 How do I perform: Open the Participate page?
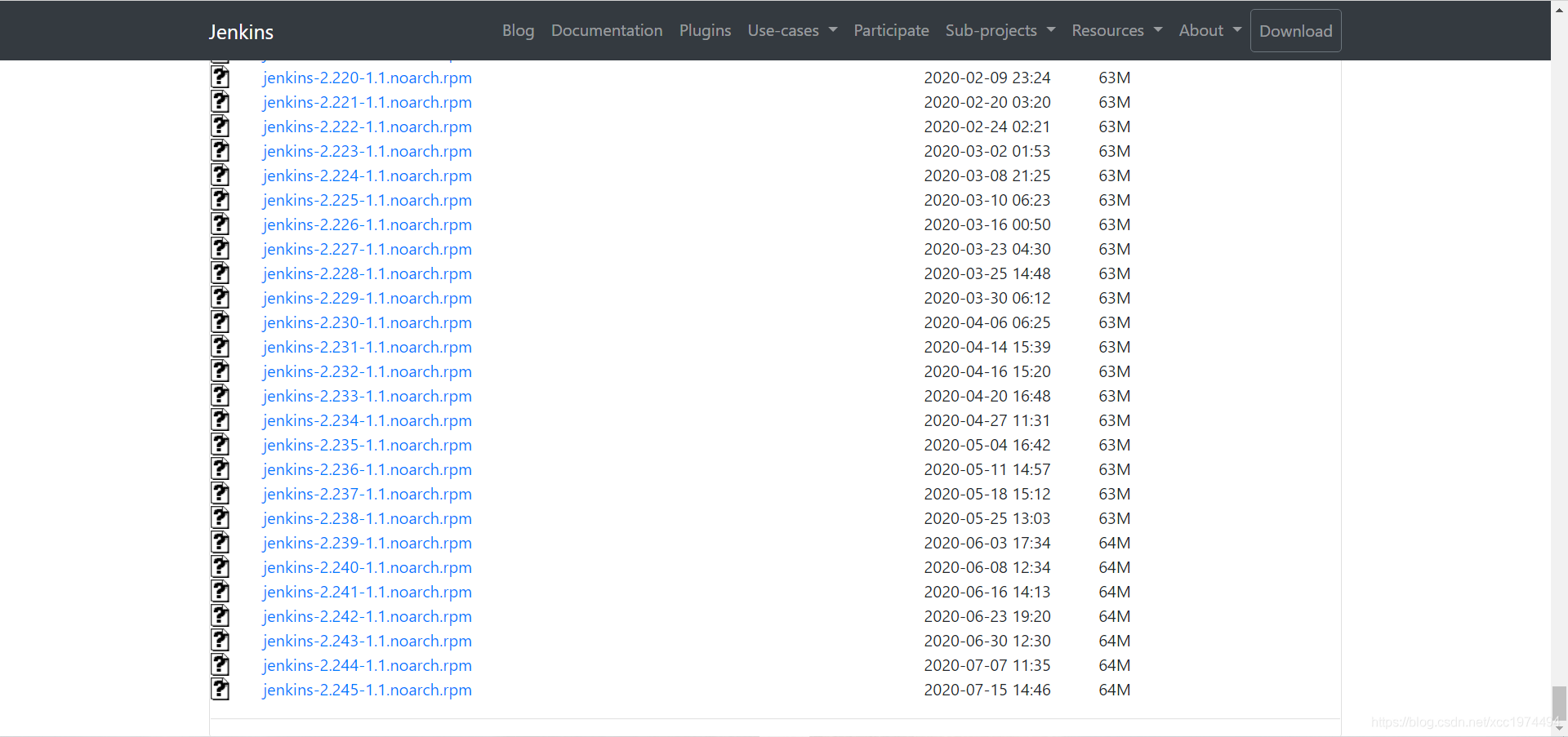[891, 30]
